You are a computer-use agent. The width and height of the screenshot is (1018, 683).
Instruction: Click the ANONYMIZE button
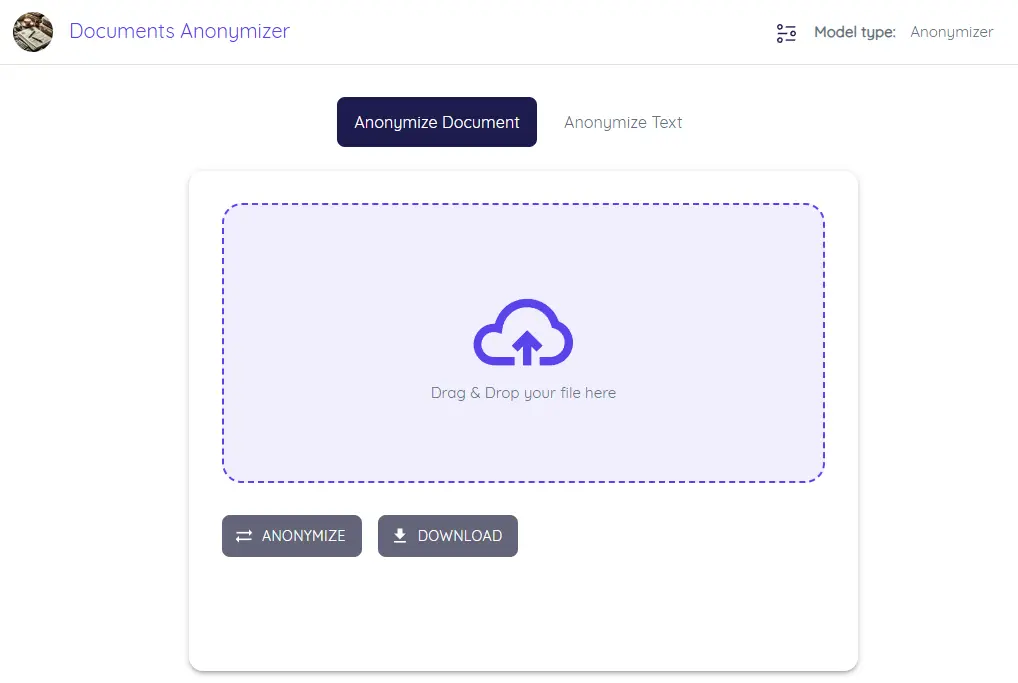pos(292,536)
